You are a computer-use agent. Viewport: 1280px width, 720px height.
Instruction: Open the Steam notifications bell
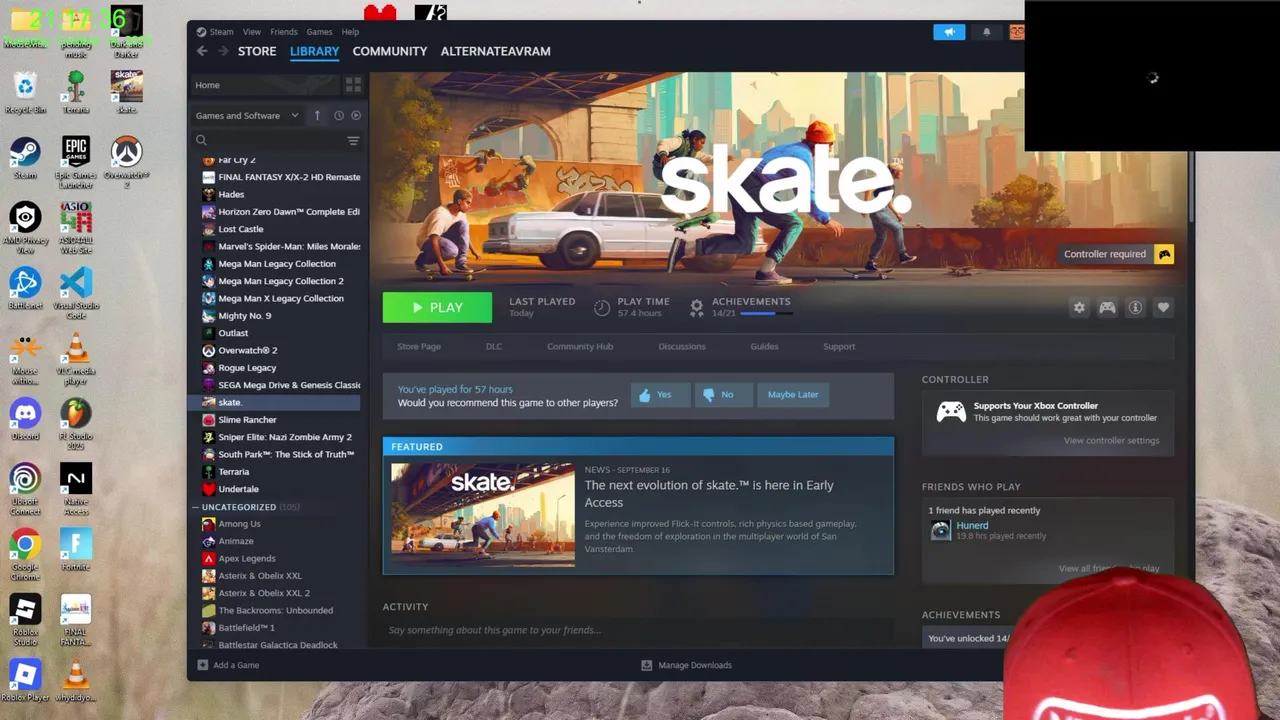click(986, 32)
